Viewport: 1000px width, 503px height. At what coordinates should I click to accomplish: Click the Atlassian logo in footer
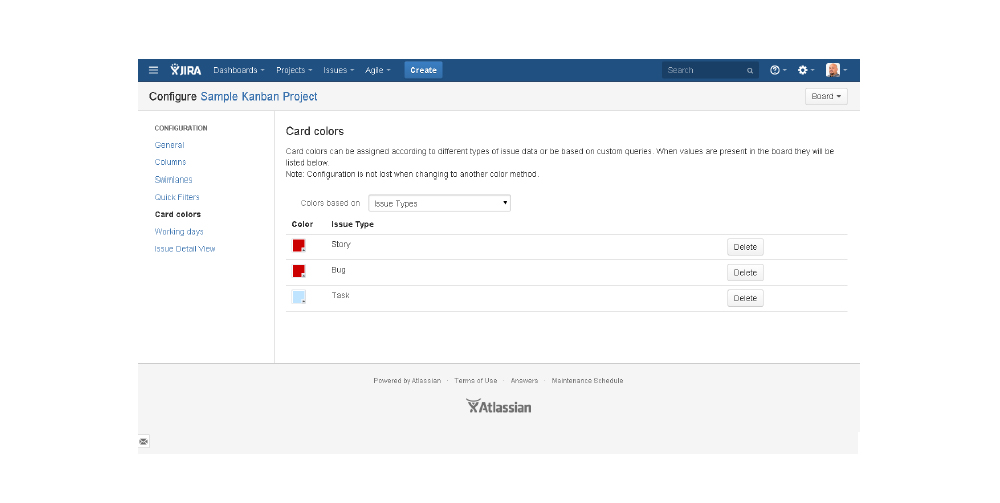499,407
